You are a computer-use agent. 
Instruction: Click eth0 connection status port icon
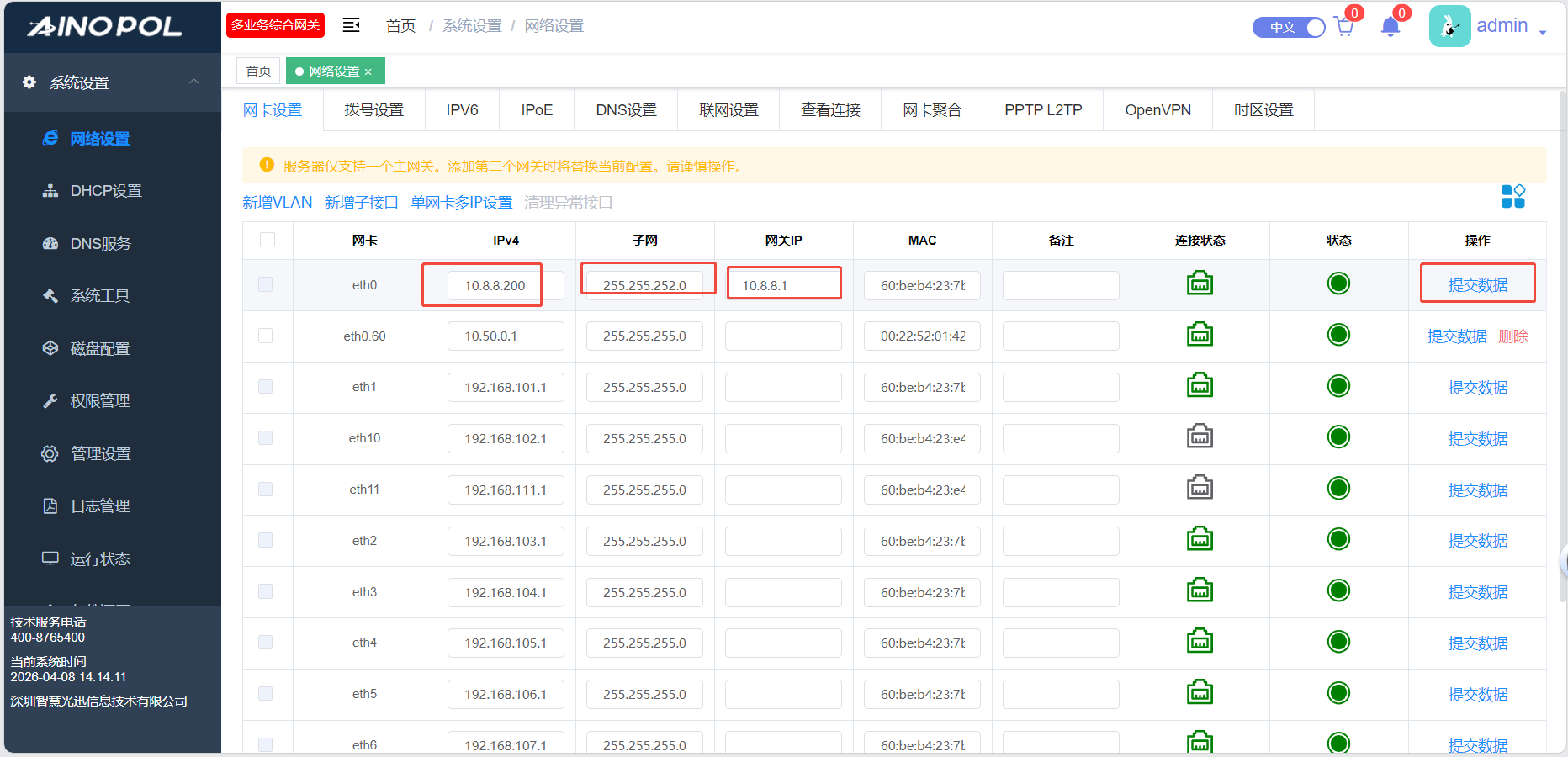tap(1200, 284)
